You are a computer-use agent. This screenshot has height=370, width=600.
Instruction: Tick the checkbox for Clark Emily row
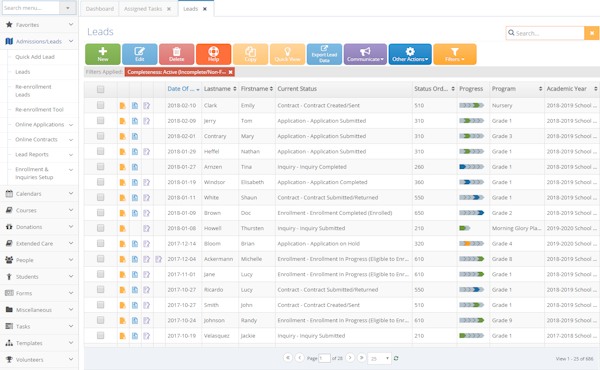pos(101,105)
